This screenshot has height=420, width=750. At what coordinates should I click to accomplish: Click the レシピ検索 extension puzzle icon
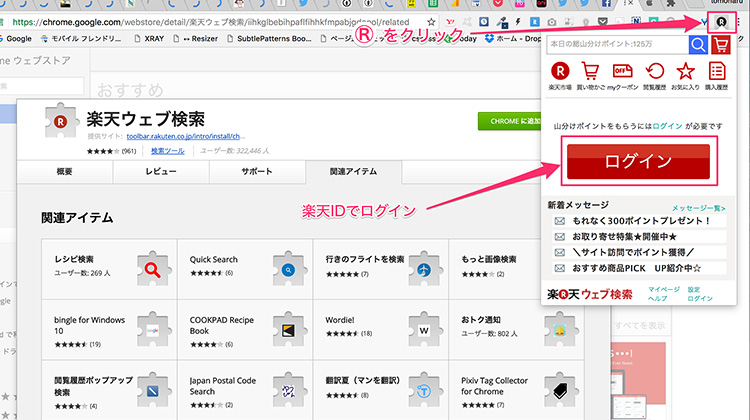pyautogui.click(x=153, y=269)
